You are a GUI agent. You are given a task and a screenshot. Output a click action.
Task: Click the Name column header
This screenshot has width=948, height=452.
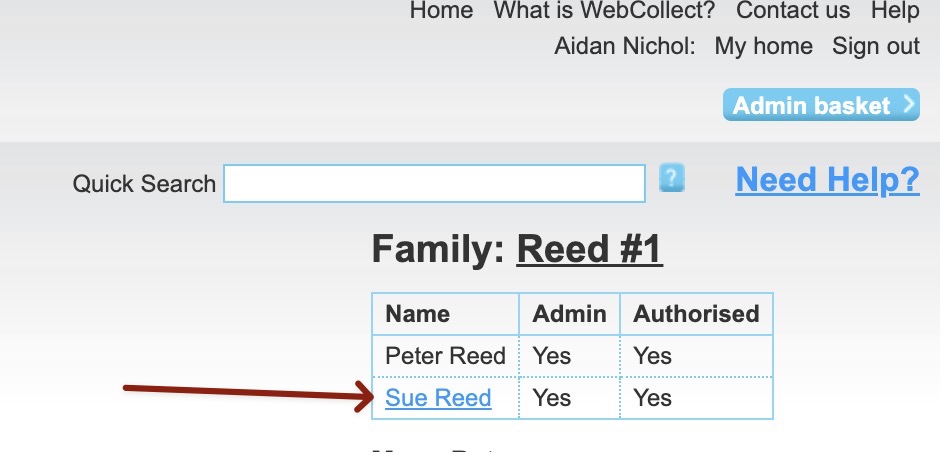pyautogui.click(x=418, y=314)
